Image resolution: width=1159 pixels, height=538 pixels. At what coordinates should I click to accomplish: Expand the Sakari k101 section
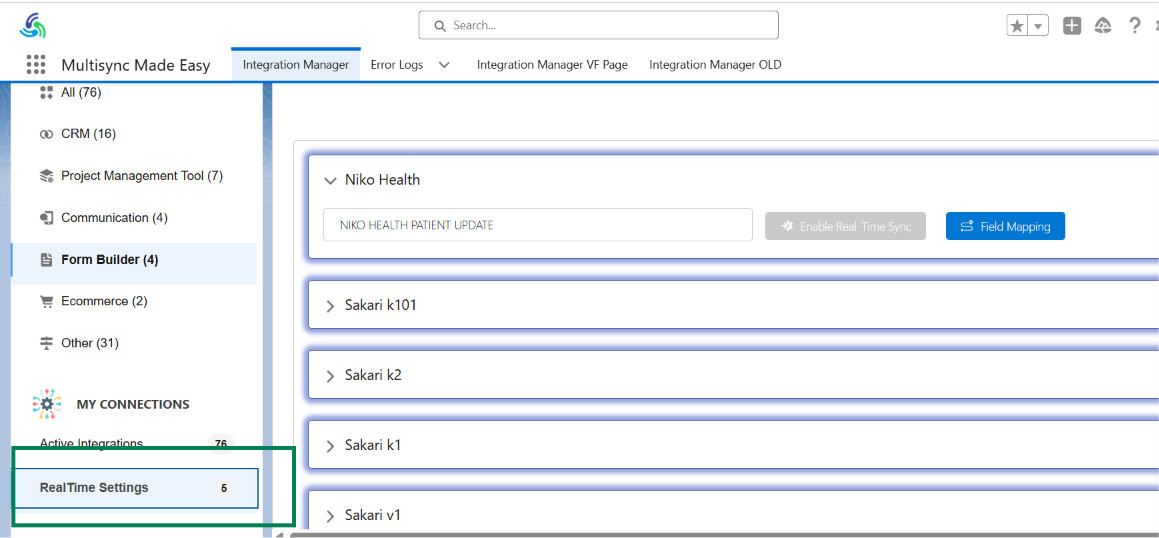click(x=330, y=305)
